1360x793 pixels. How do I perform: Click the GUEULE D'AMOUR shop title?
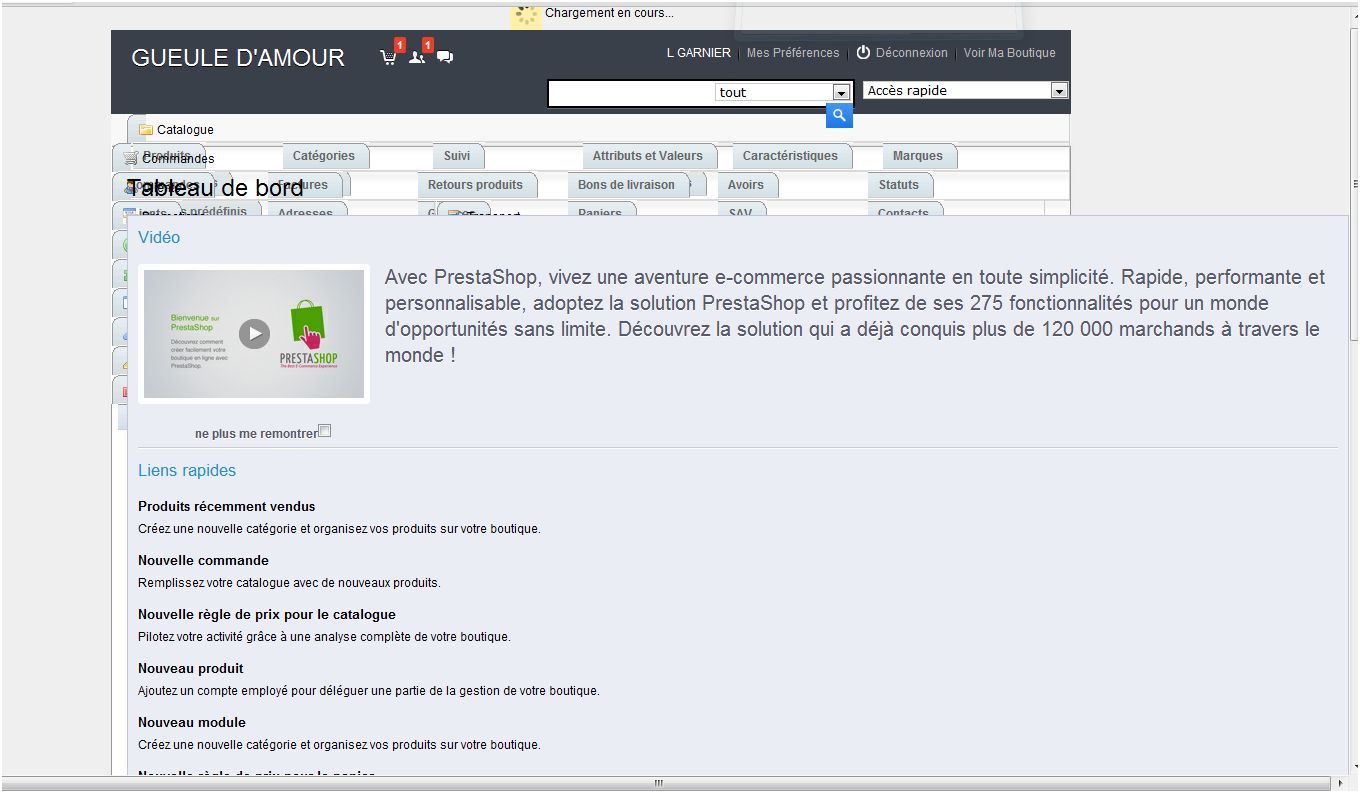[238, 58]
